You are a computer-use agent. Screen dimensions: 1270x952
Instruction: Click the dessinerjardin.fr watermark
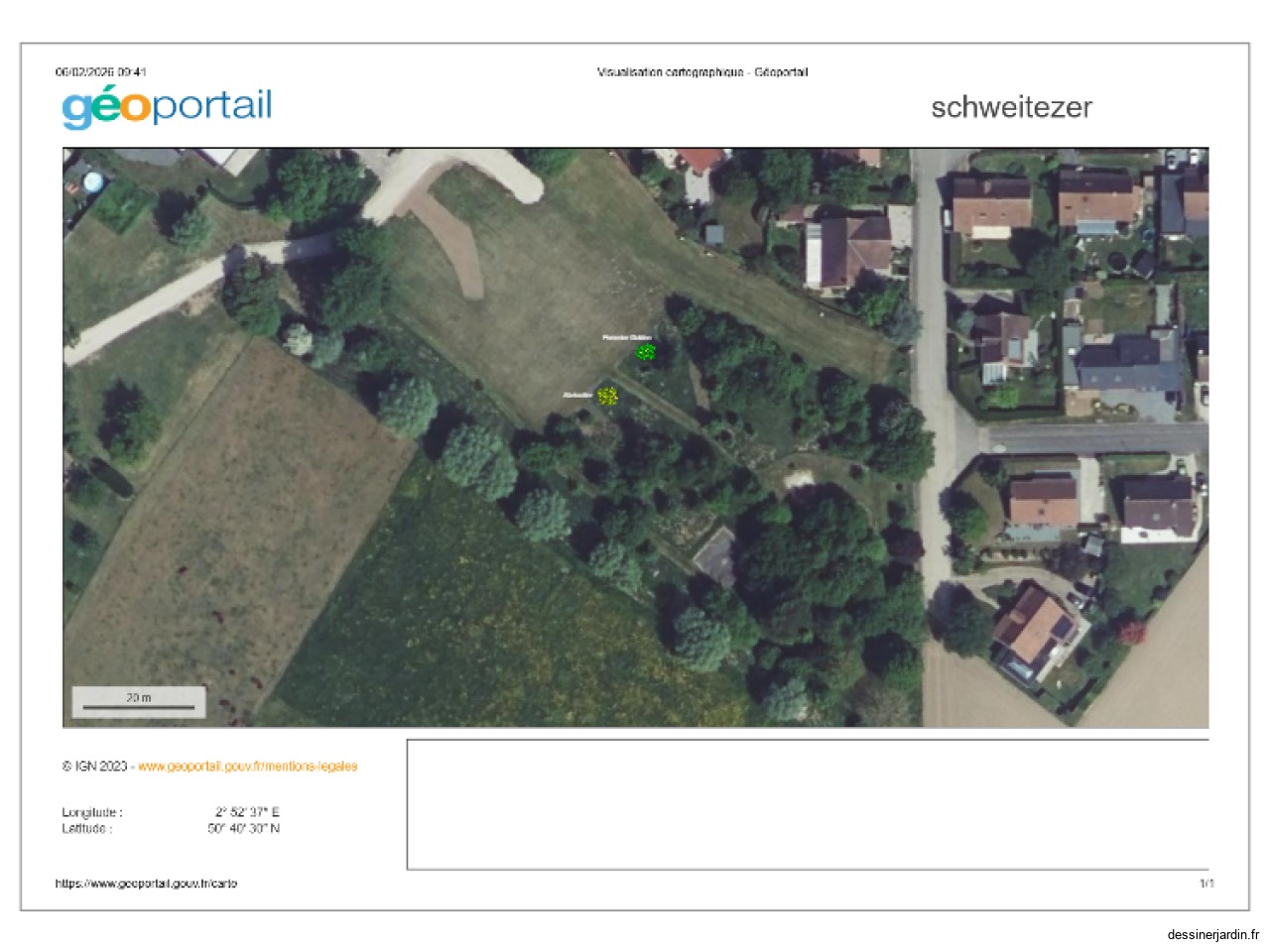tap(1212, 934)
